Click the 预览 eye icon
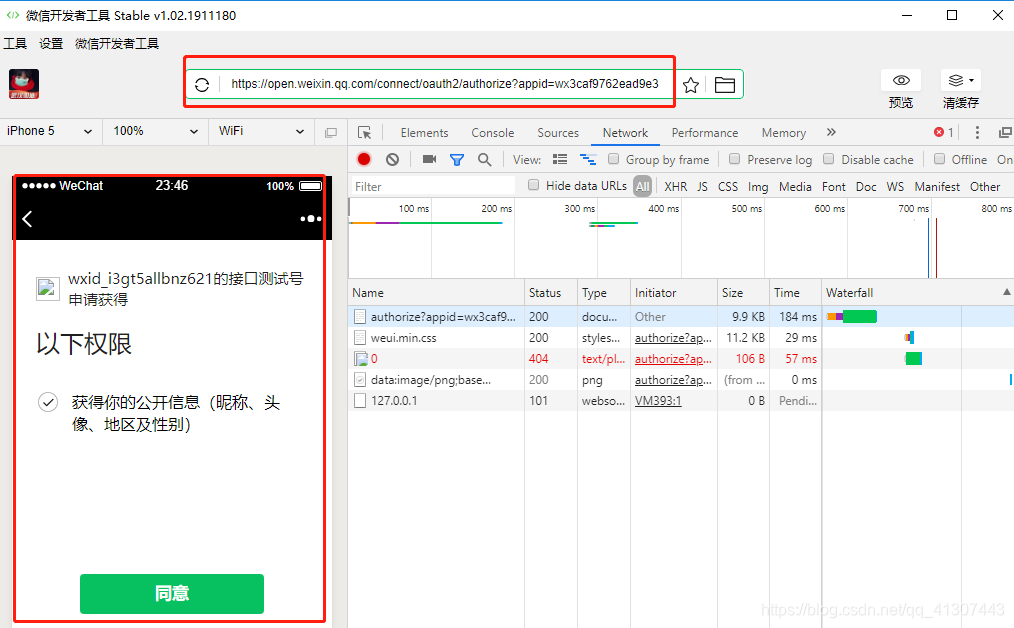The width and height of the screenshot is (1014, 628). 901,80
